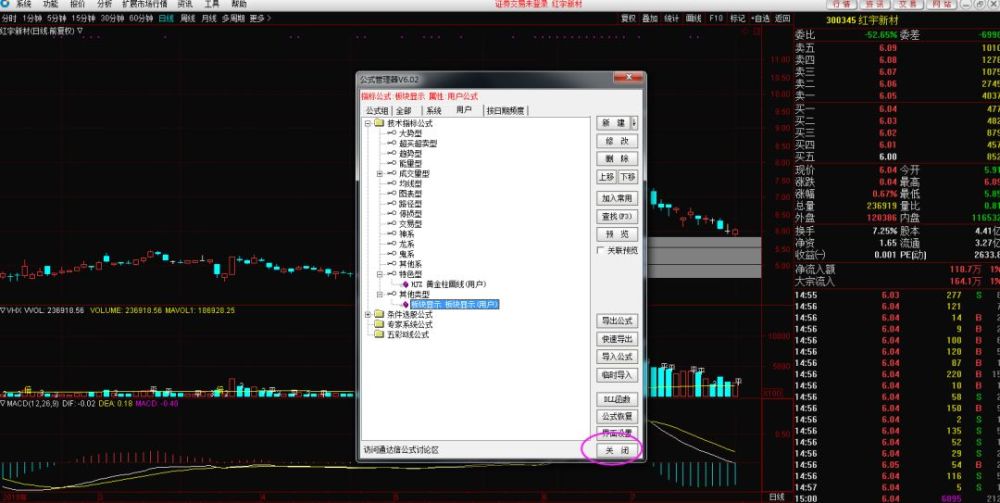
Task: Open F10 company information
Action: pos(716,18)
